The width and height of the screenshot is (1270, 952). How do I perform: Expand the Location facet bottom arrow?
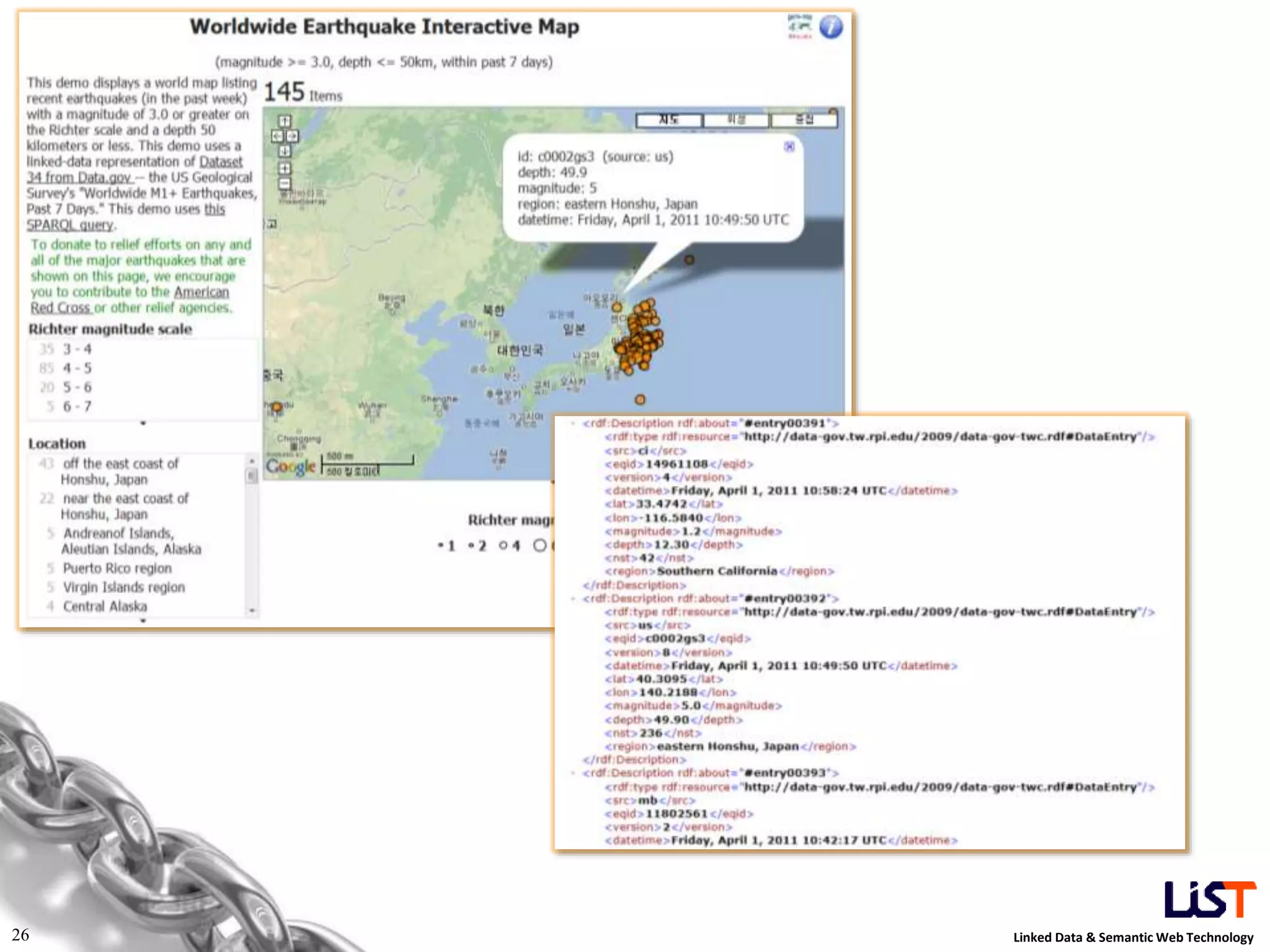click(143, 620)
